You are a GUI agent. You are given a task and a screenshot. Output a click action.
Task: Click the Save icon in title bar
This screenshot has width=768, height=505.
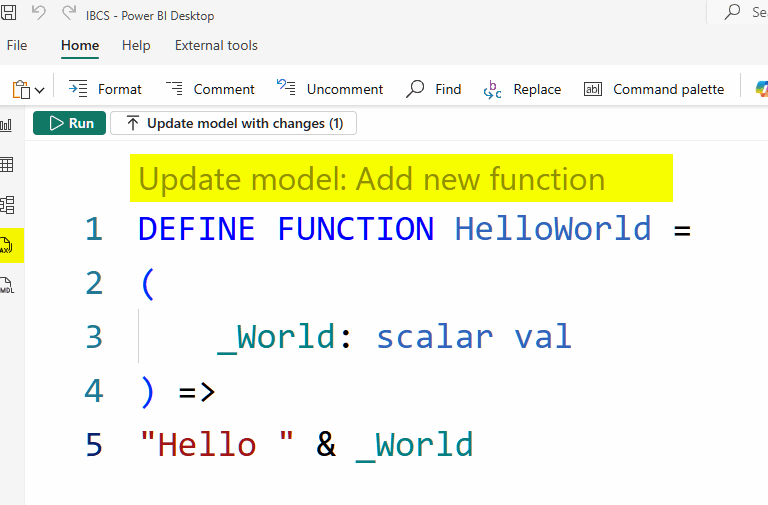8,12
